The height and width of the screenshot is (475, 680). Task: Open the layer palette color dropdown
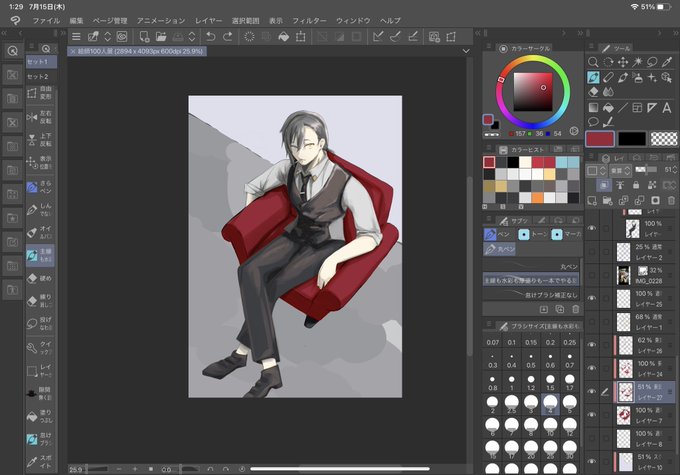coord(597,170)
